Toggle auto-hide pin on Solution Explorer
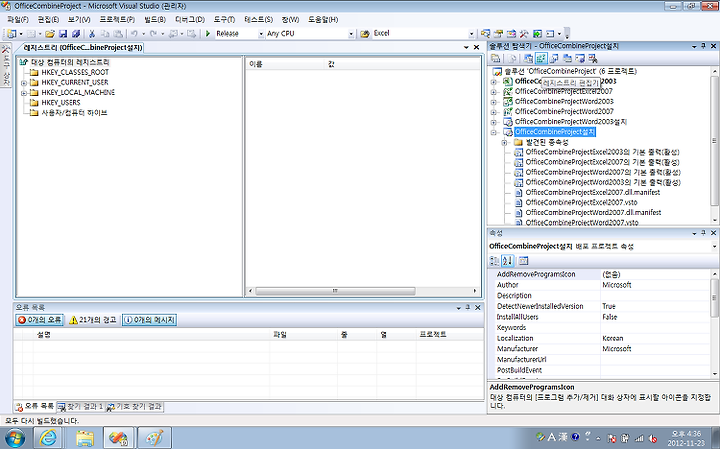The height and width of the screenshot is (449, 720). pyautogui.click(x=703, y=46)
